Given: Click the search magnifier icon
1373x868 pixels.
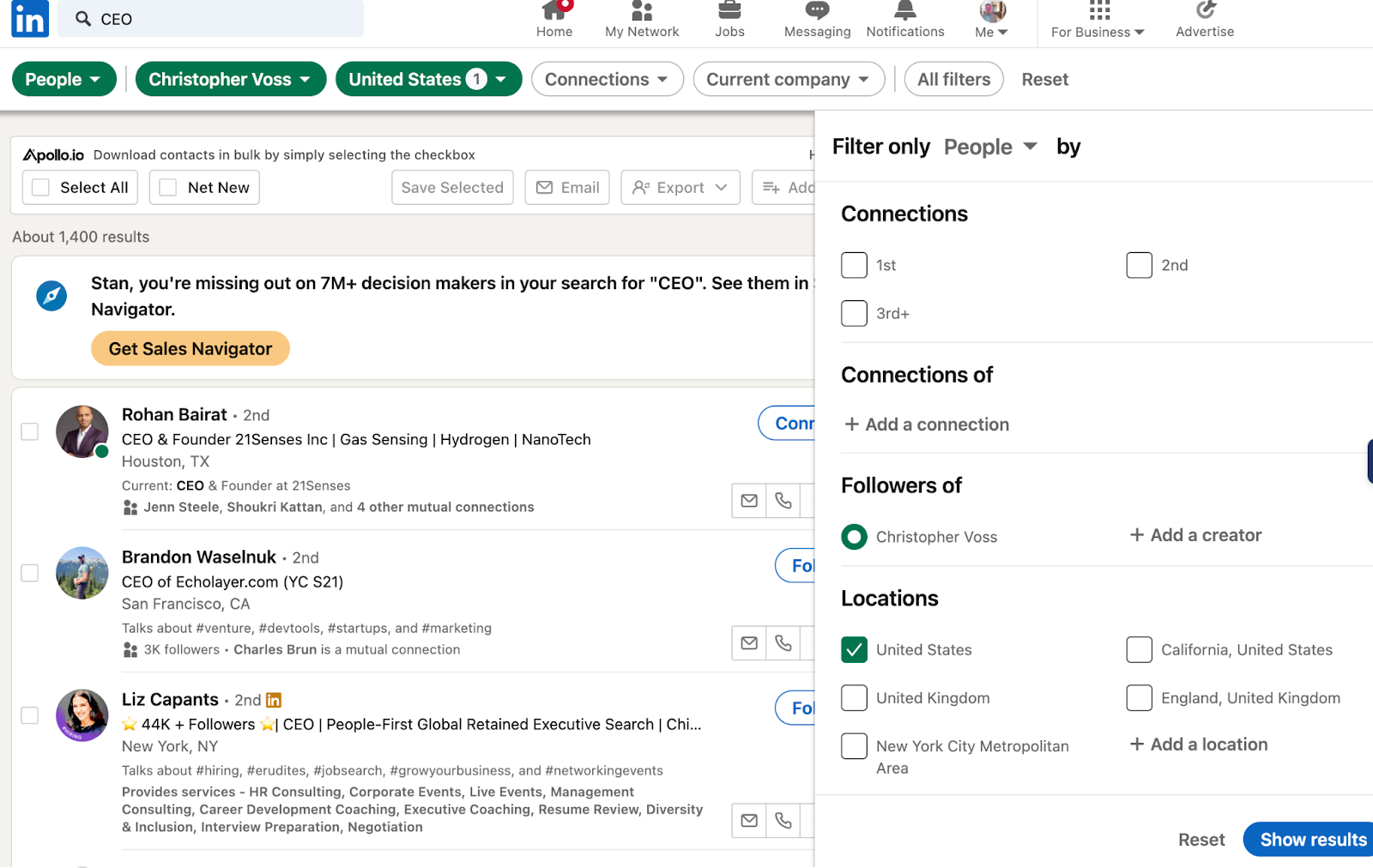Looking at the screenshot, I should point(83,19).
